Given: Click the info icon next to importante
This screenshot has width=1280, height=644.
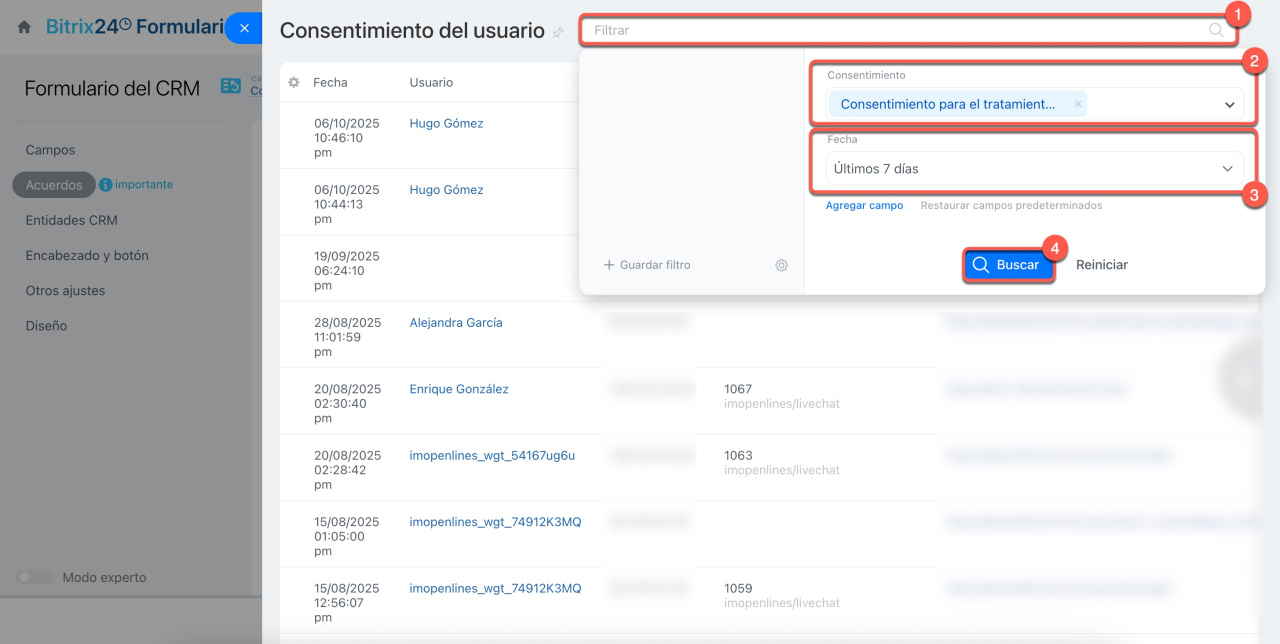Looking at the screenshot, I should point(105,185).
